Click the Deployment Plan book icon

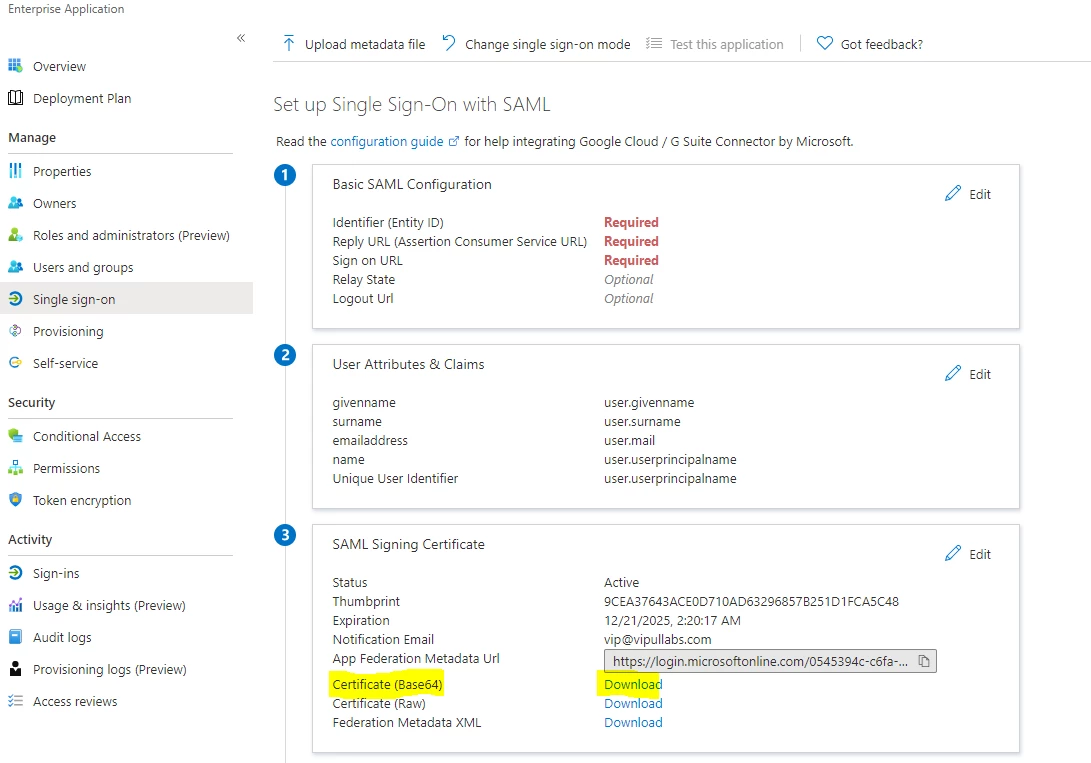click(15, 98)
